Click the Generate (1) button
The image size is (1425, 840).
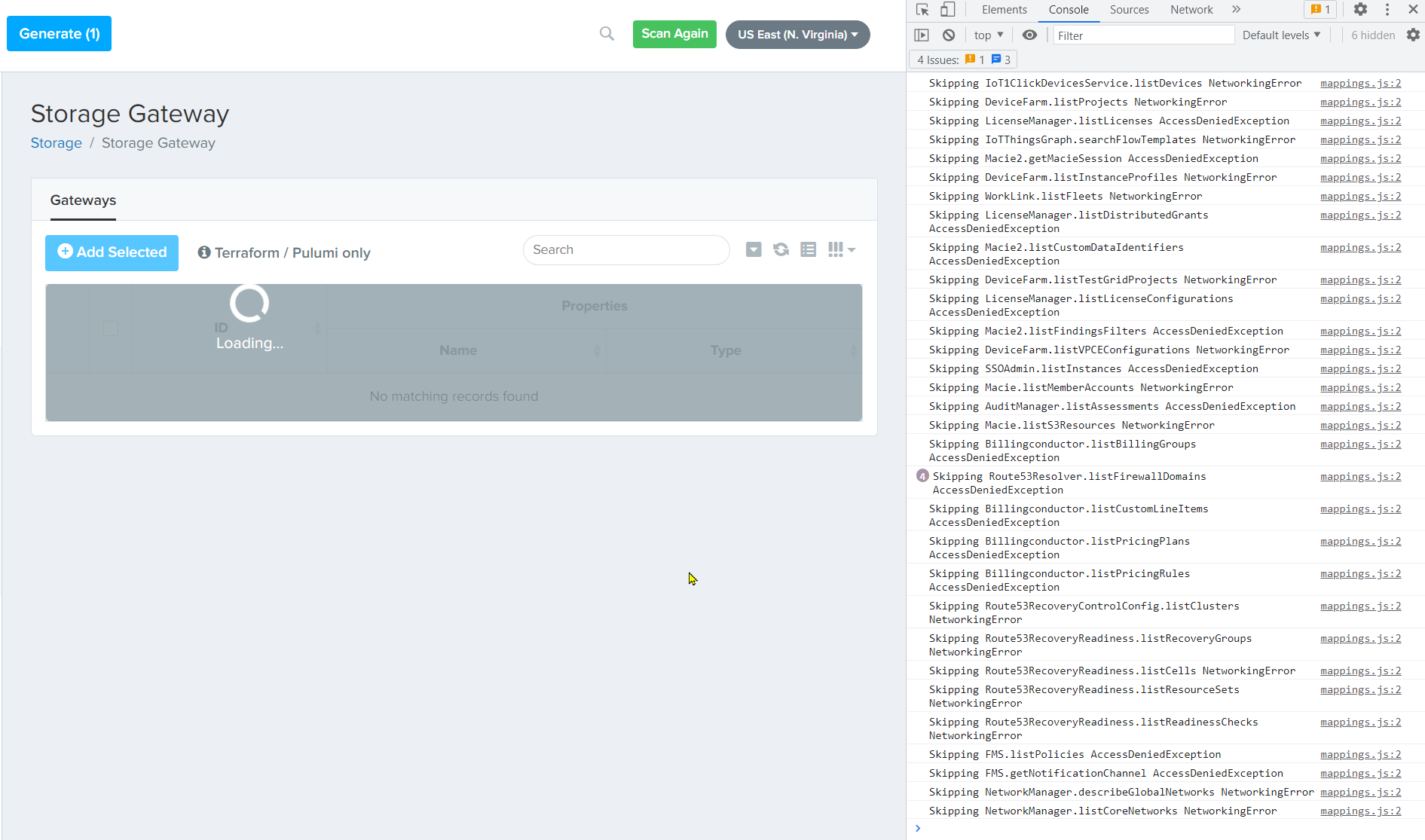[60, 34]
